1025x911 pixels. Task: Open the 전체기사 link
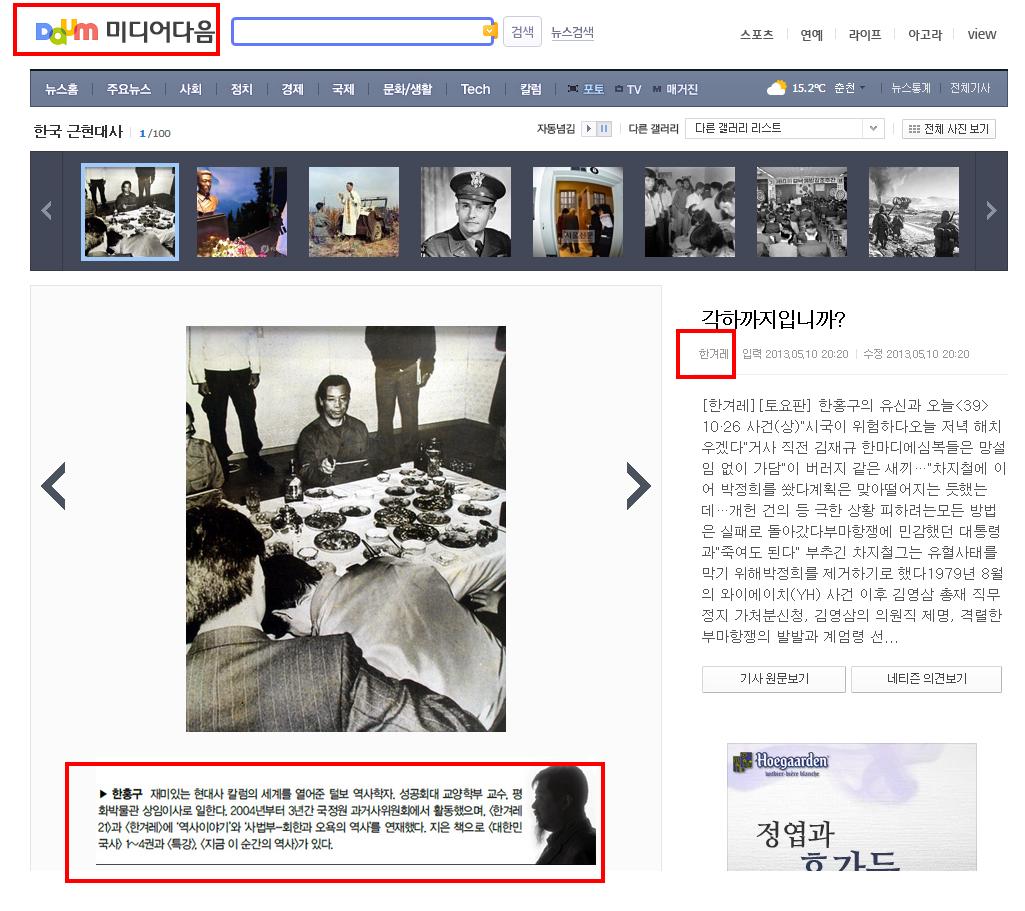tap(970, 88)
